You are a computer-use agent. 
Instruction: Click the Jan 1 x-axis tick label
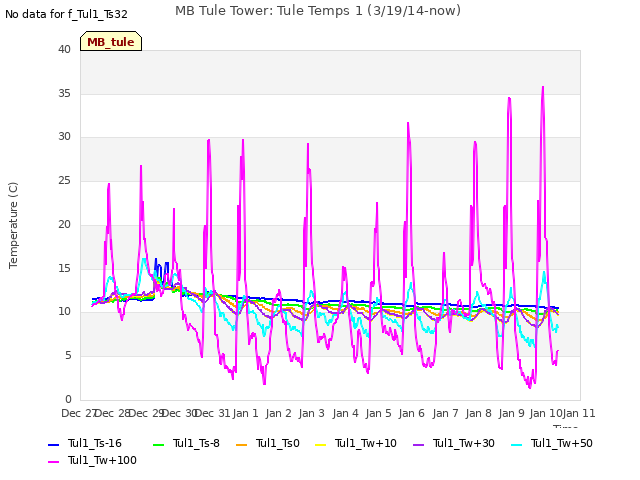coord(246,413)
